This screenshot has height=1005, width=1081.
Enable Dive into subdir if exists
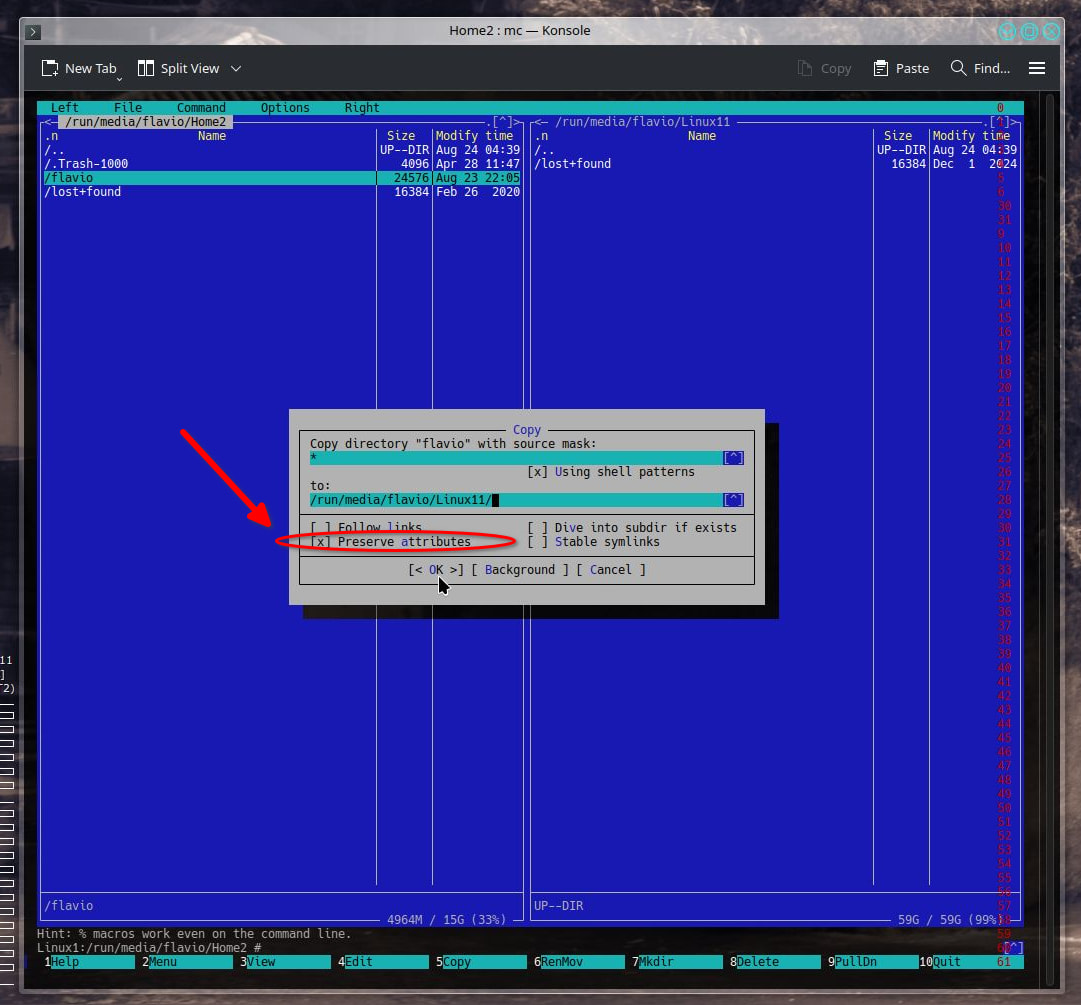pyautogui.click(x=537, y=528)
